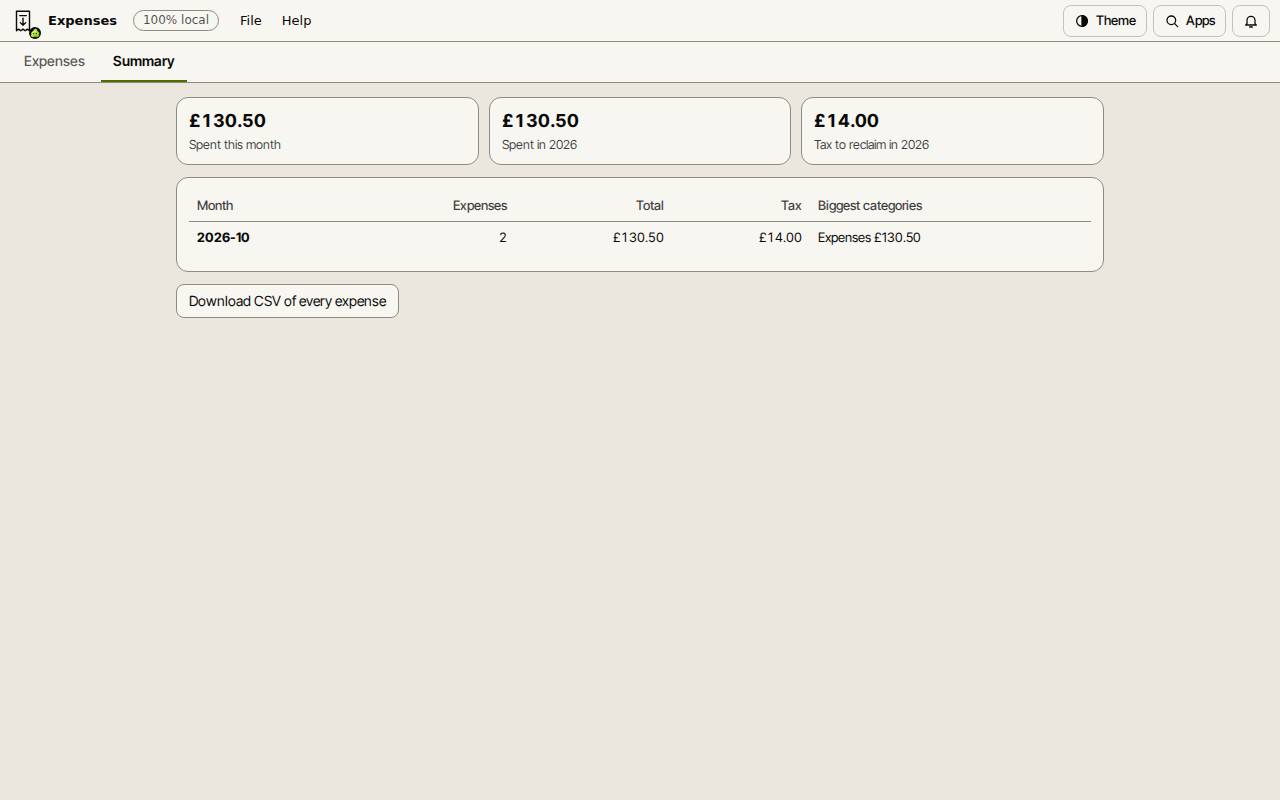Click the Tax to reclaim in 2026 card

(x=952, y=131)
